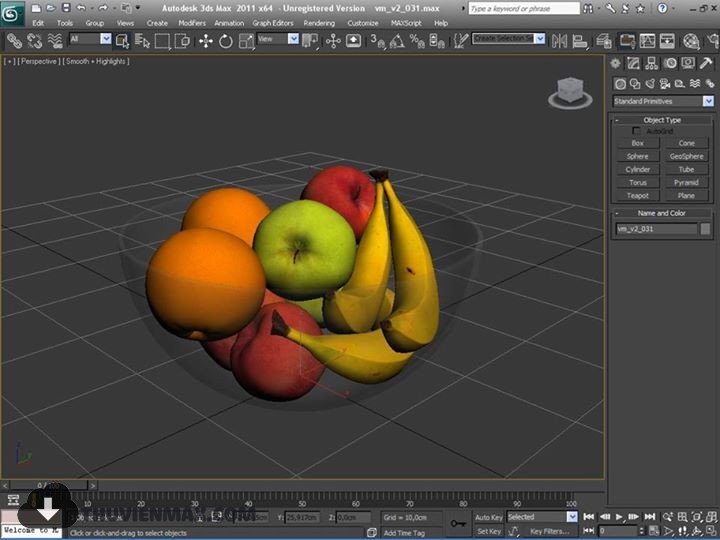Screen dimensions: 720x540
Task: Open the Modify tab in command panel
Action: coord(633,63)
